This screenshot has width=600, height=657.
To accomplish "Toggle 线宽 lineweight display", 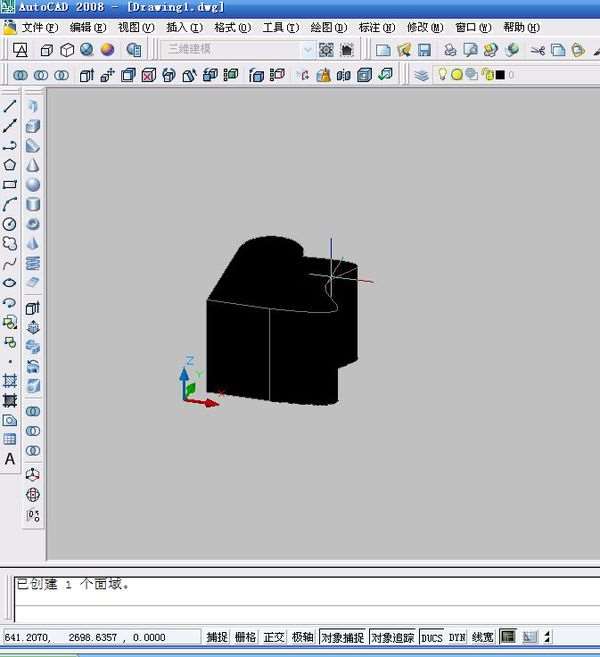I will 482,637.
